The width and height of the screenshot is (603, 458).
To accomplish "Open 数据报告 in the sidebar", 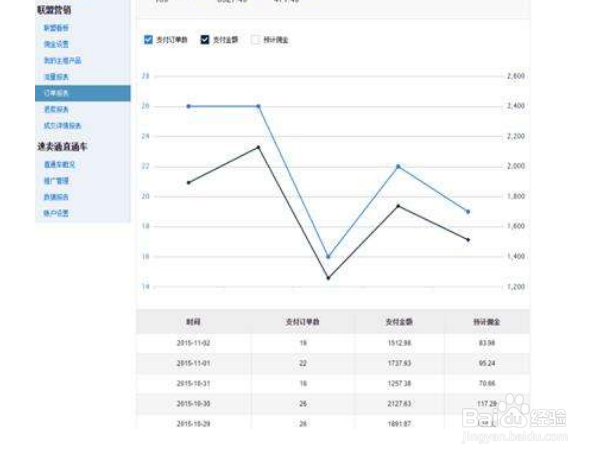I will click(x=56, y=197).
